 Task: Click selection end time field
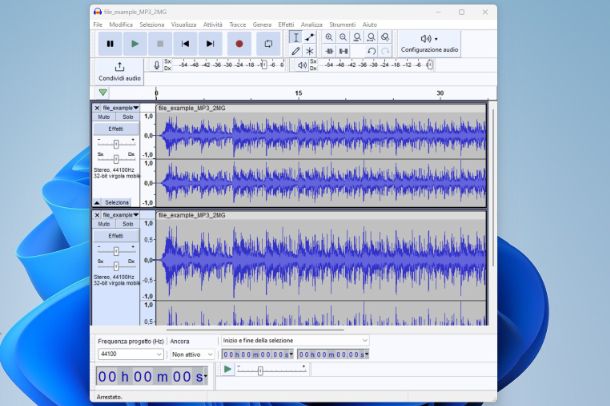(333, 354)
